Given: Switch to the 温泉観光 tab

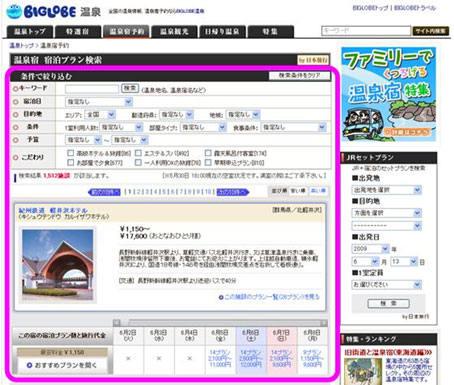Looking at the screenshot, I should [174, 32].
